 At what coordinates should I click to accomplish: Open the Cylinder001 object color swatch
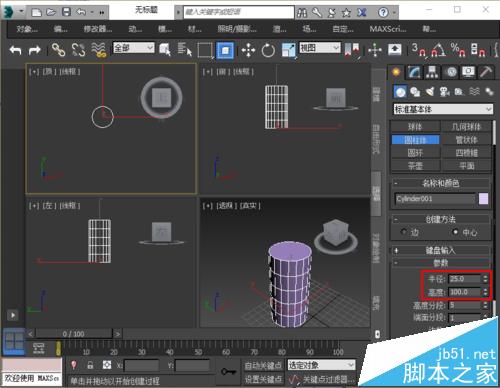pos(483,199)
